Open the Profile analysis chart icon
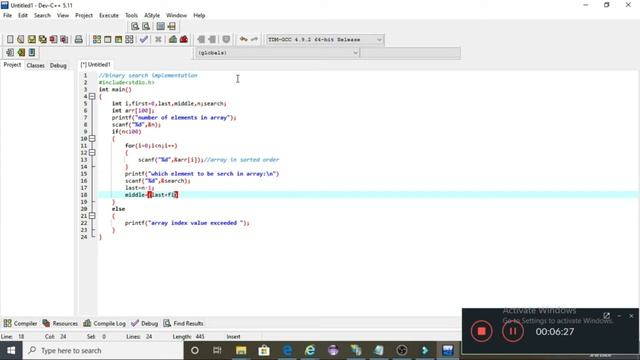The height and width of the screenshot is (360, 640). 173,40
